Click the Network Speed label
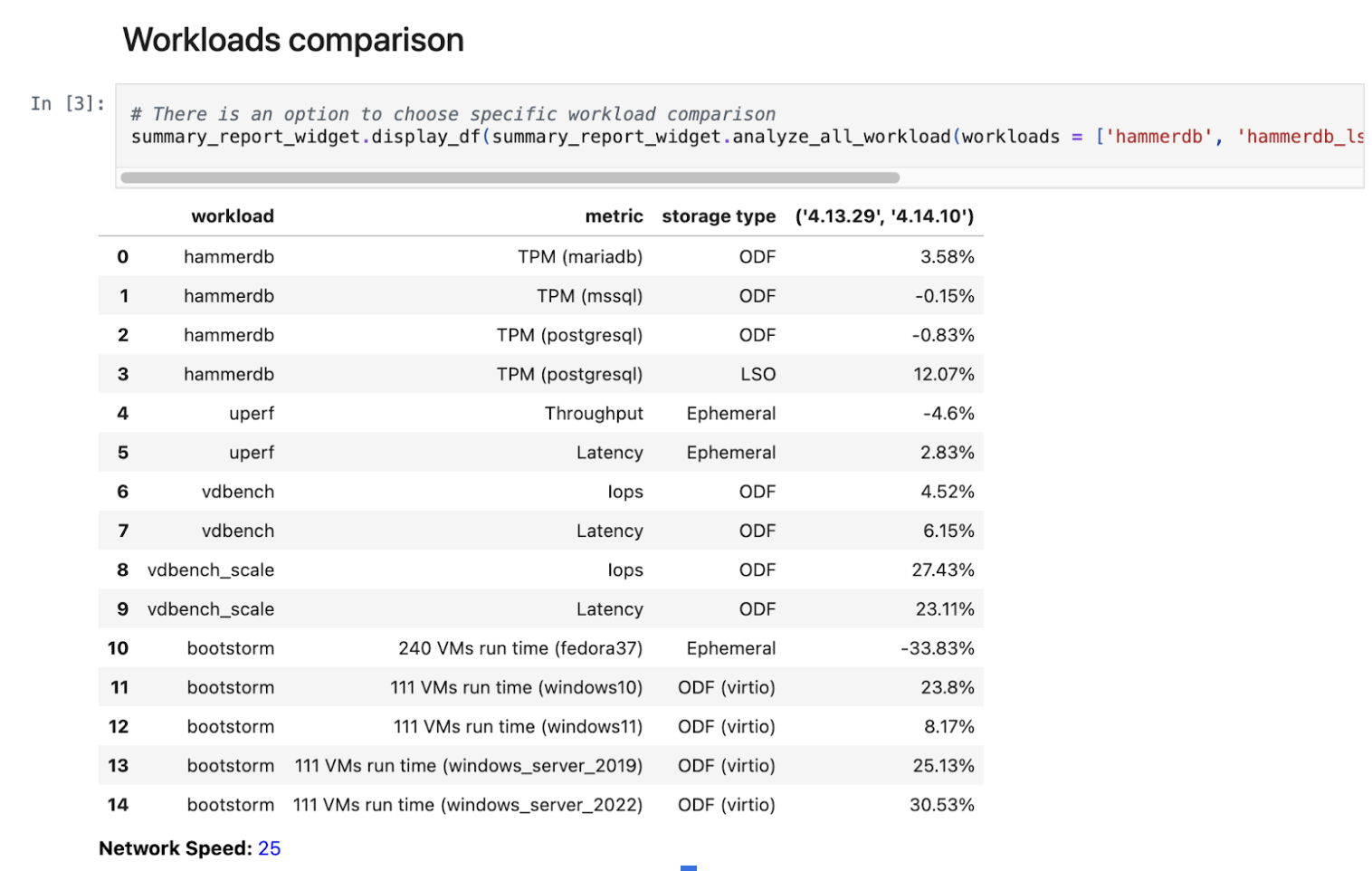This screenshot has width=1372, height=871. [x=176, y=848]
